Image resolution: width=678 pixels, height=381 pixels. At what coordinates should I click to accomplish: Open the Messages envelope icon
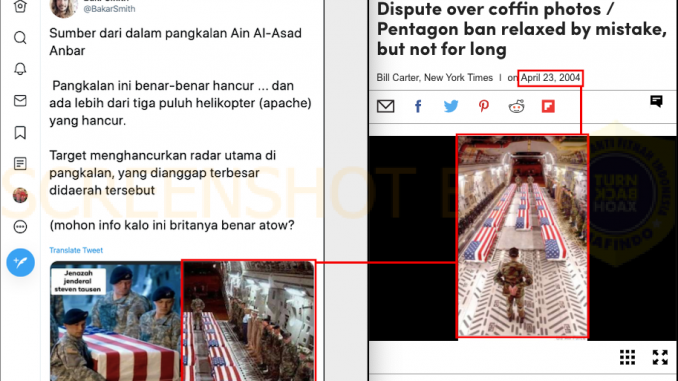coord(20,101)
